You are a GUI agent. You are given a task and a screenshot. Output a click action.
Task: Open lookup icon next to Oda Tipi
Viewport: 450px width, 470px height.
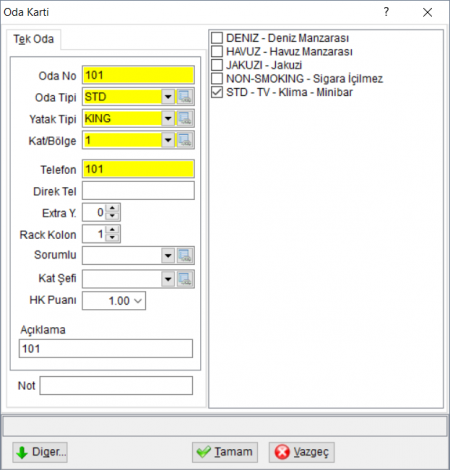[184, 97]
